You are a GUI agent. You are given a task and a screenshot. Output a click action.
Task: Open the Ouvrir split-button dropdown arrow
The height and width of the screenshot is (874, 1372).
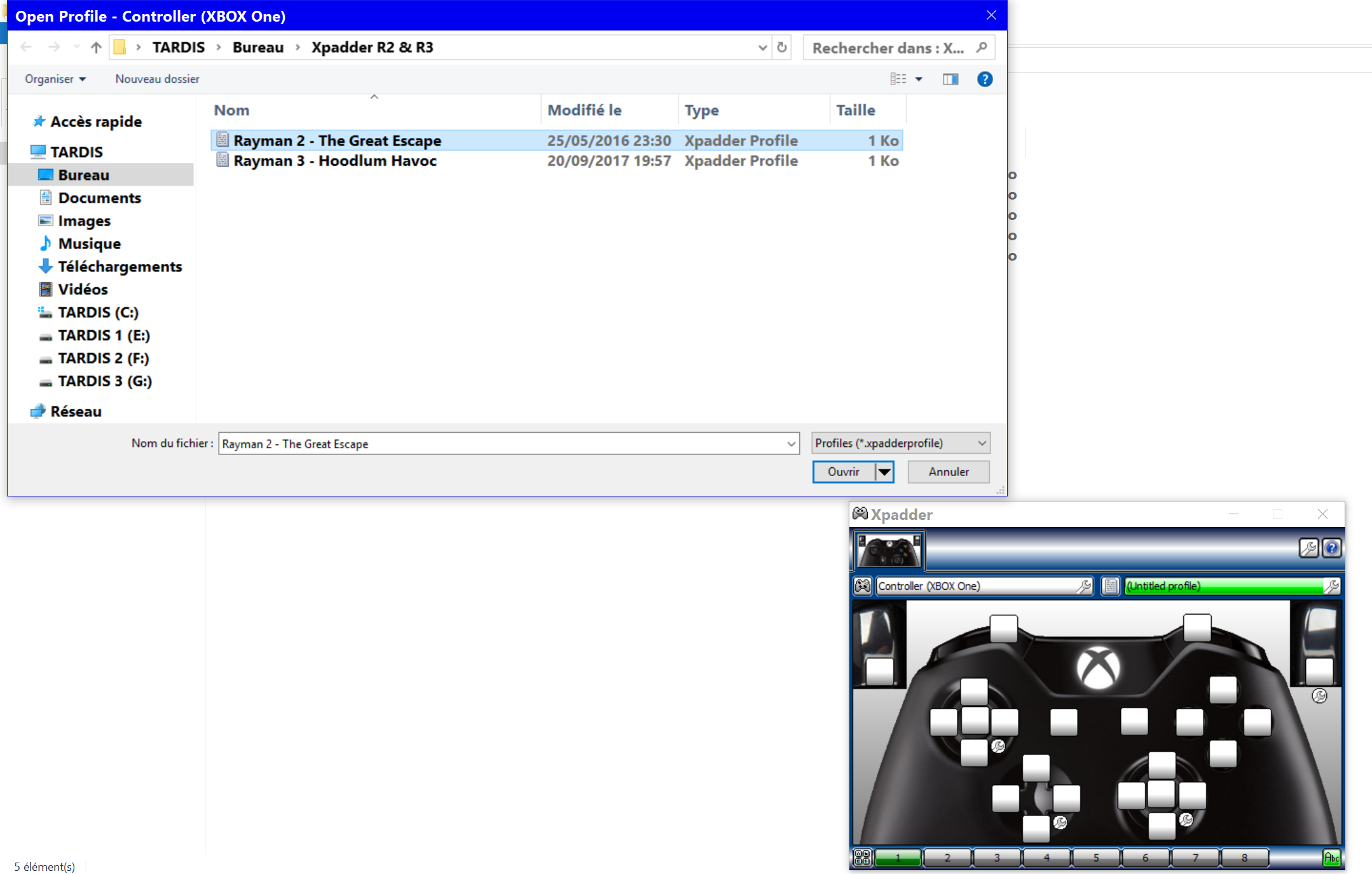(884, 472)
